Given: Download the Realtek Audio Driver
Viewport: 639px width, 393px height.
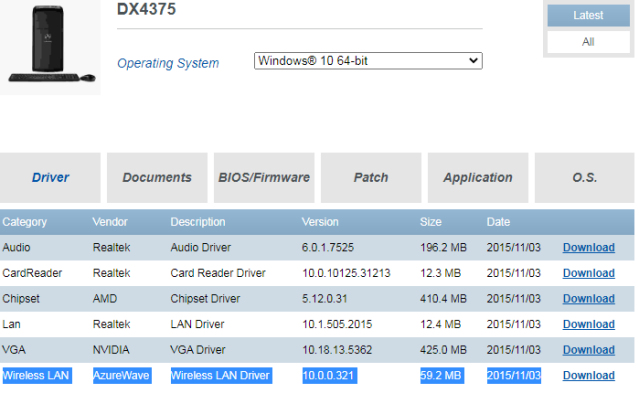Looking at the screenshot, I should [x=588, y=247].
